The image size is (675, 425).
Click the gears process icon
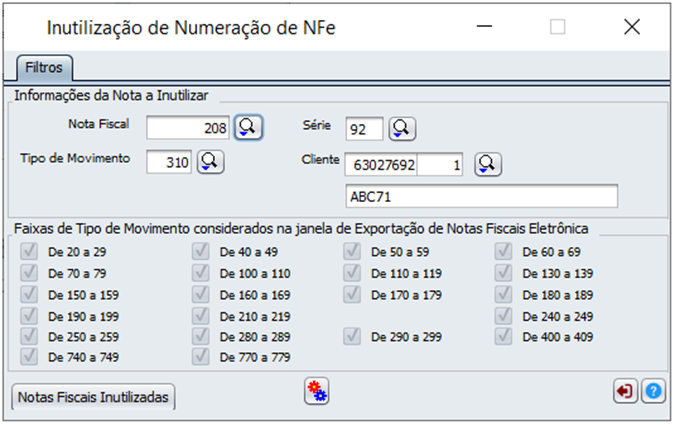(317, 392)
